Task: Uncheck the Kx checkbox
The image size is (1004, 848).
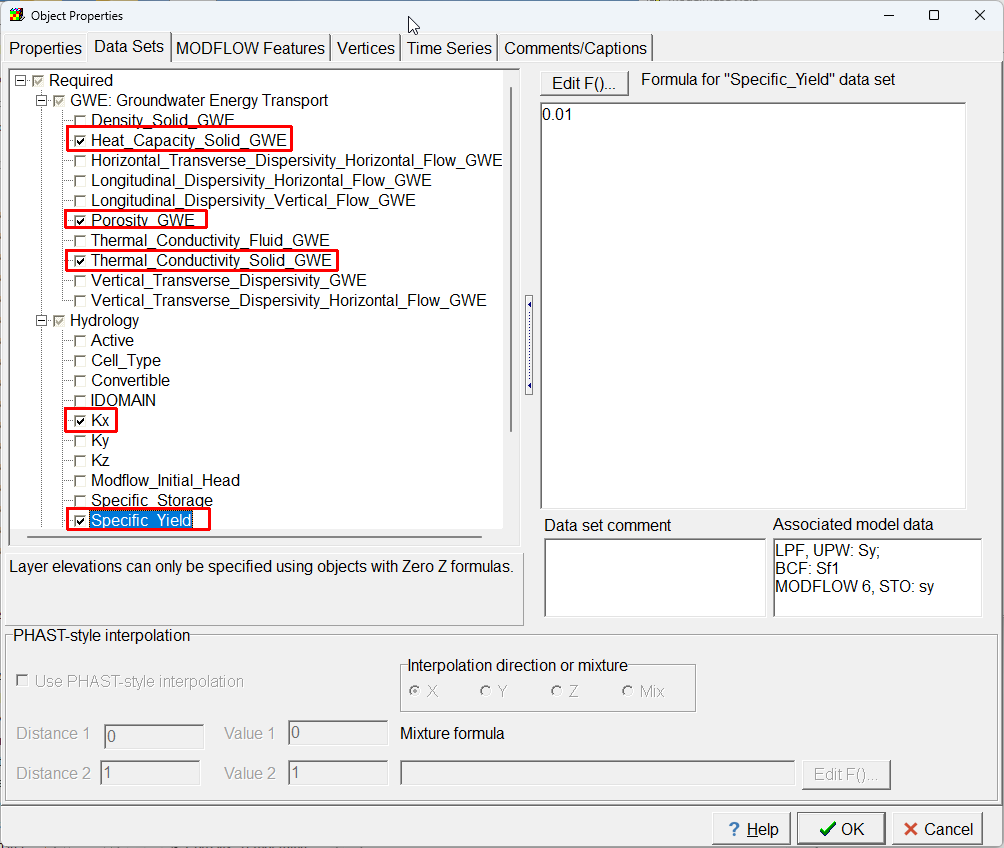Action: click(80, 421)
